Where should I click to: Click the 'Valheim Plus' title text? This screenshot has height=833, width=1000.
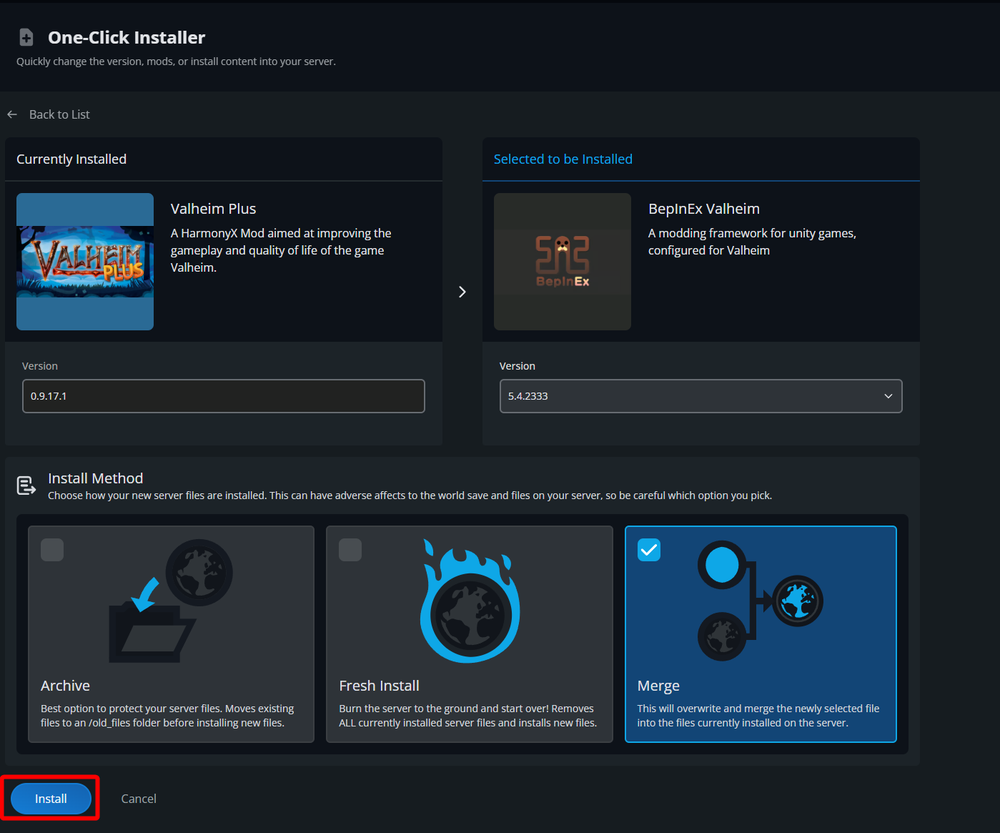click(x=213, y=209)
